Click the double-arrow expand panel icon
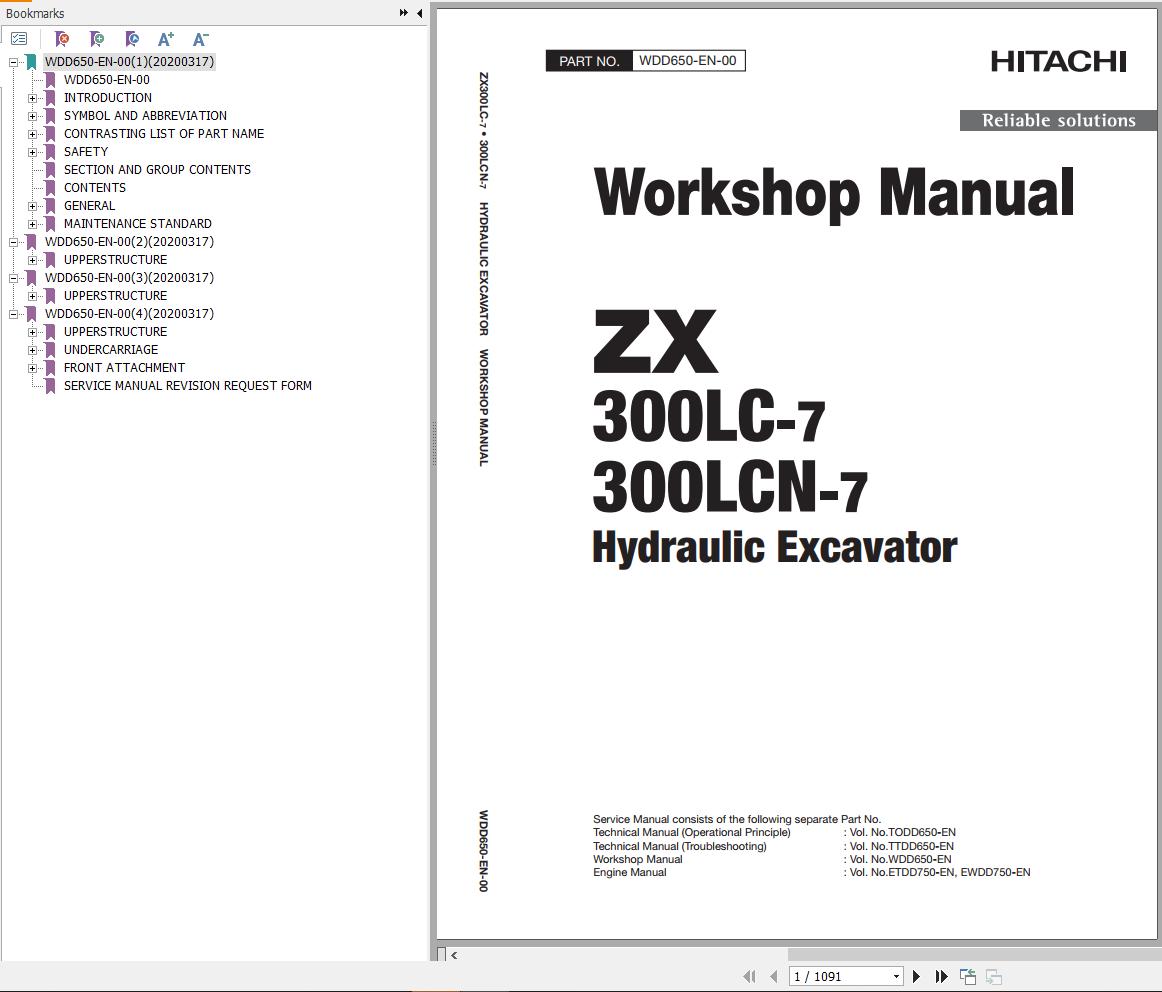The image size is (1162, 992). [404, 13]
